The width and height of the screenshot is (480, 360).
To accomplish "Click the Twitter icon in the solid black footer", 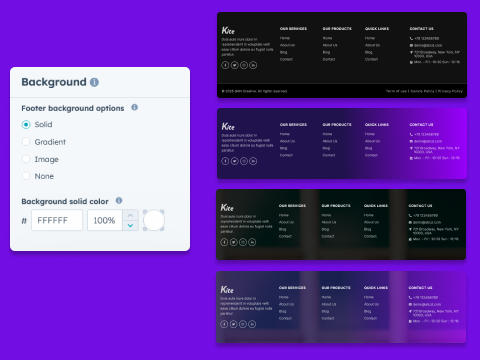I will (235, 65).
